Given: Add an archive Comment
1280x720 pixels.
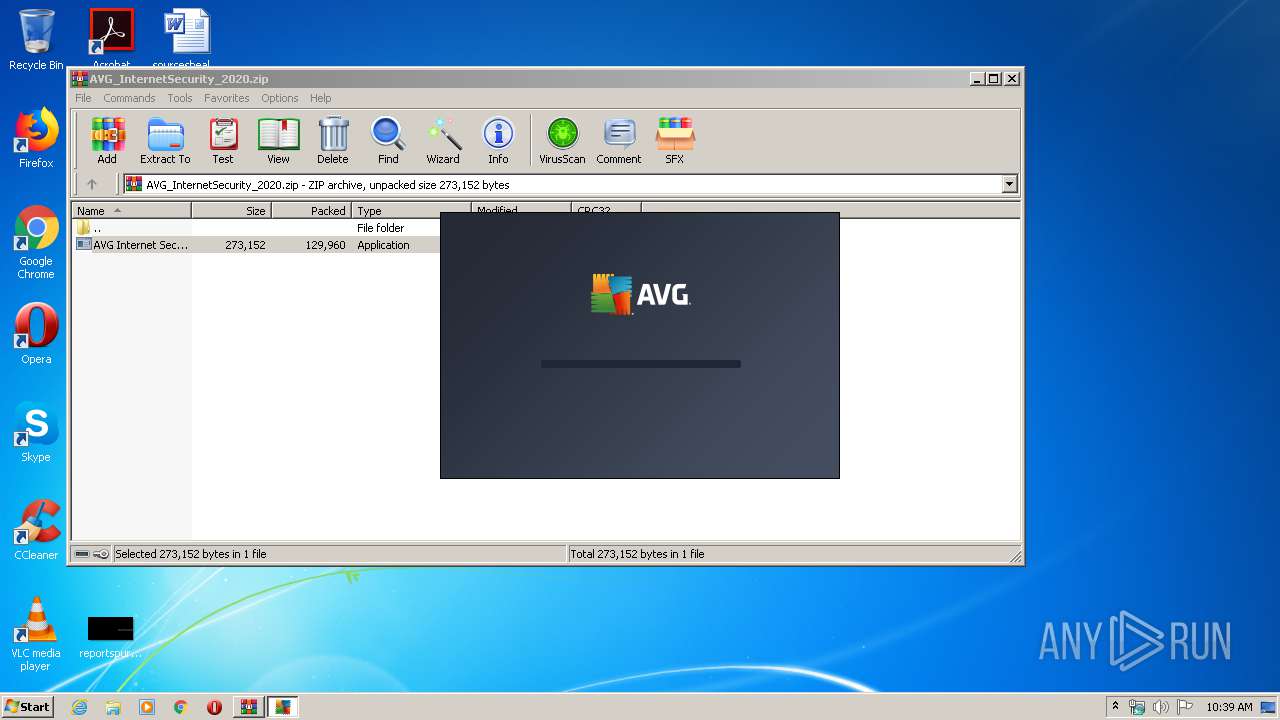Looking at the screenshot, I should [619, 141].
